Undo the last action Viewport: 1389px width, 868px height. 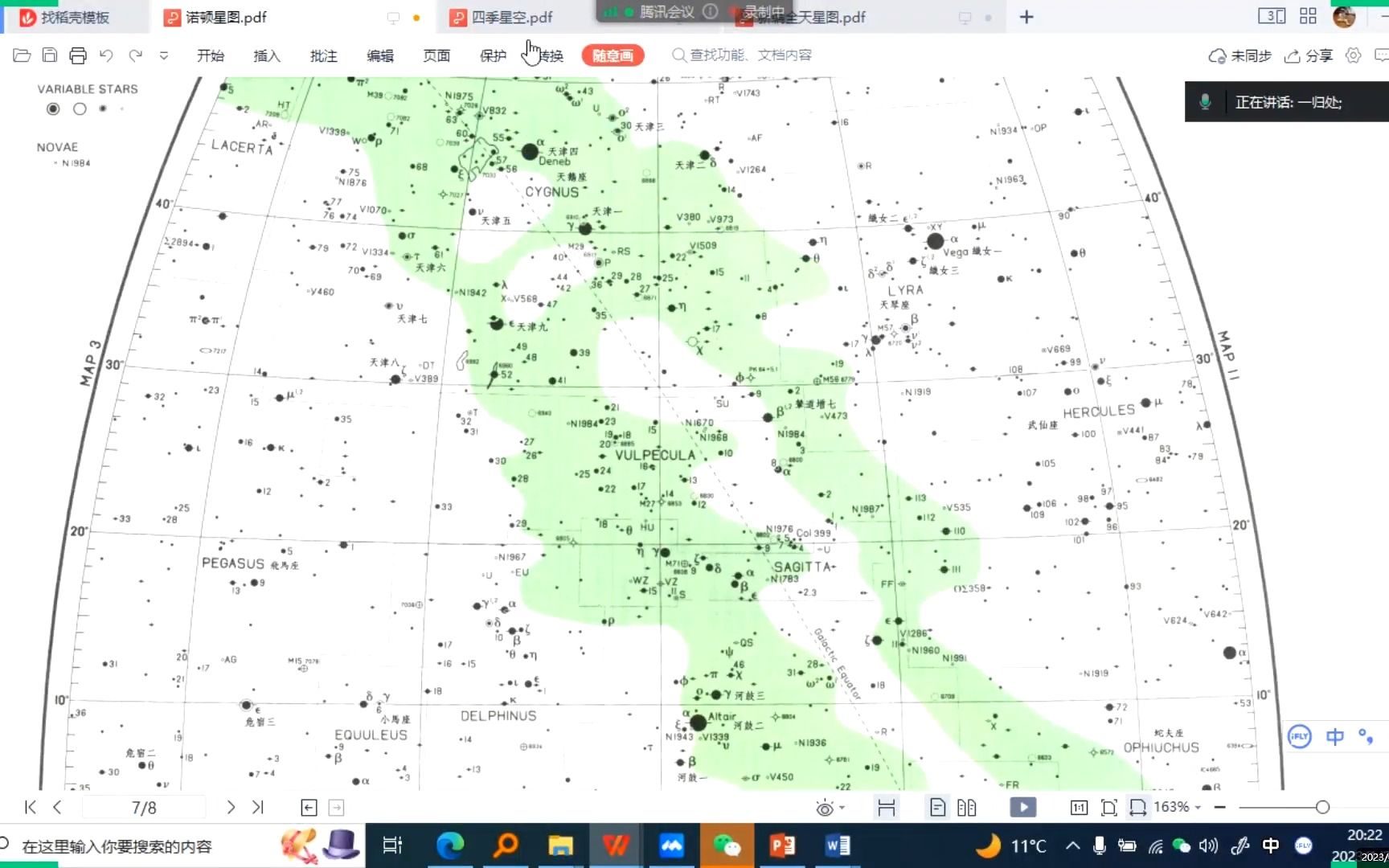coord(106,55)
